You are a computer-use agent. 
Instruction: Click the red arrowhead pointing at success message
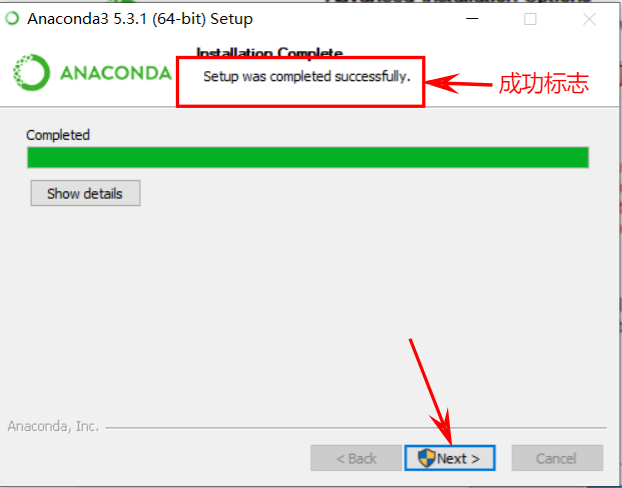point(442,83)
